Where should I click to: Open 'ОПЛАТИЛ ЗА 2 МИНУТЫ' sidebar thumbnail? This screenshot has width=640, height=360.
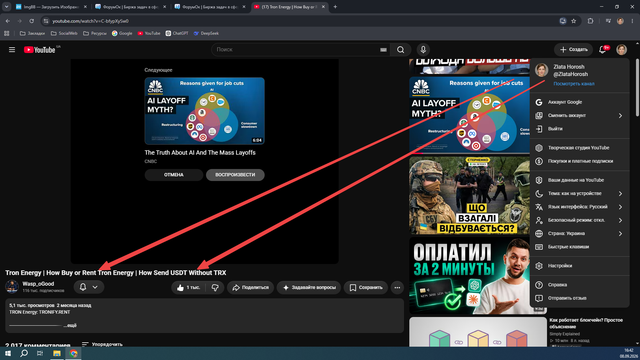coord(469,276)
